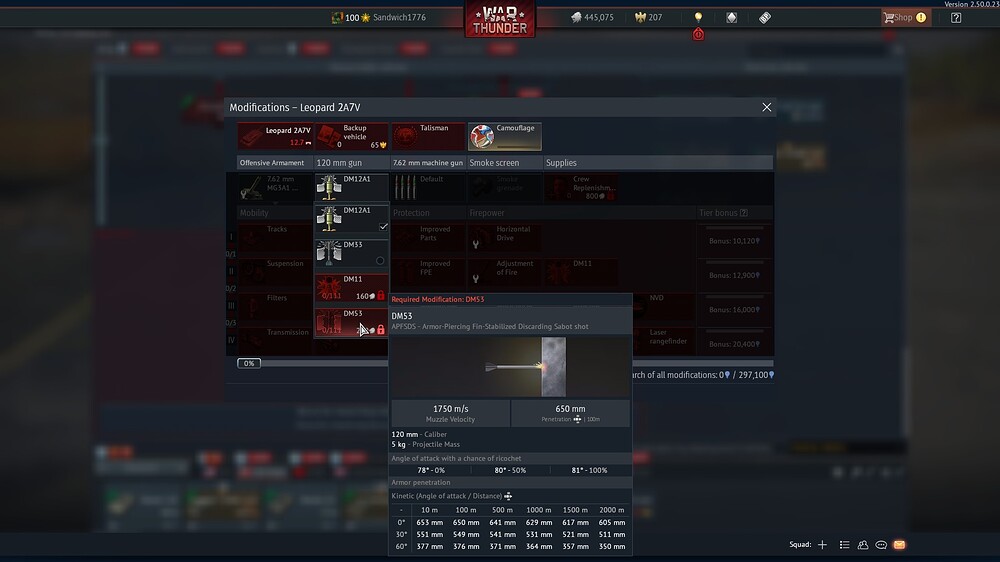Viewport: 1000px width, 562px height.
Task: Select the Suspension modification
Action: [276, 272]
